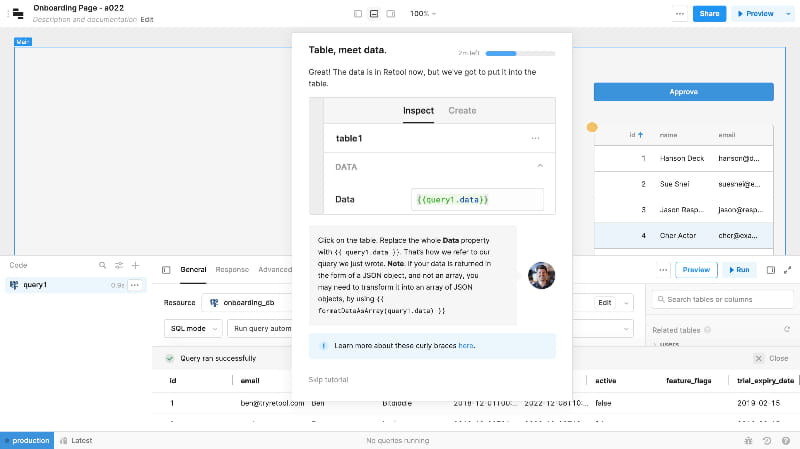Click the active results column header
The width and height of the screenshot is (800, 449).
[606, 381]
